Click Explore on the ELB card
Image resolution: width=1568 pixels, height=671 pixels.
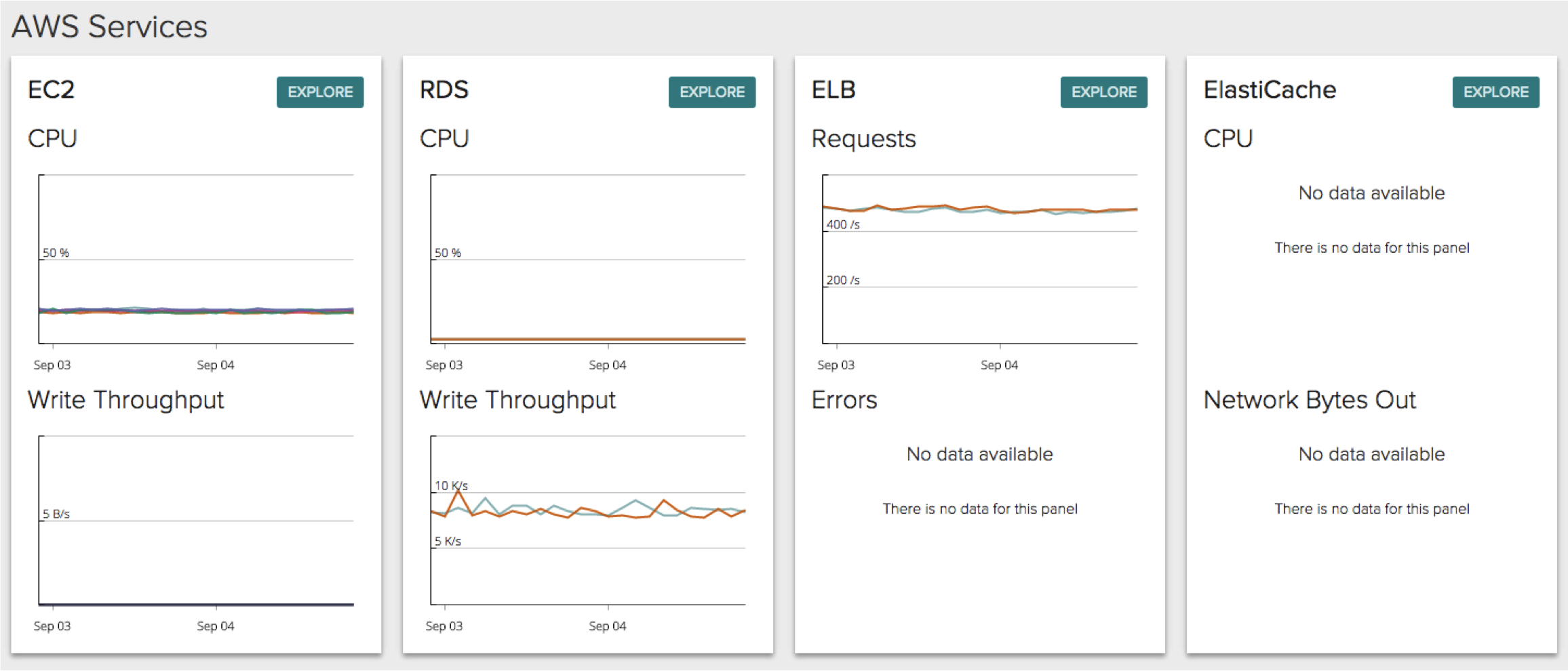[1104, 92]
